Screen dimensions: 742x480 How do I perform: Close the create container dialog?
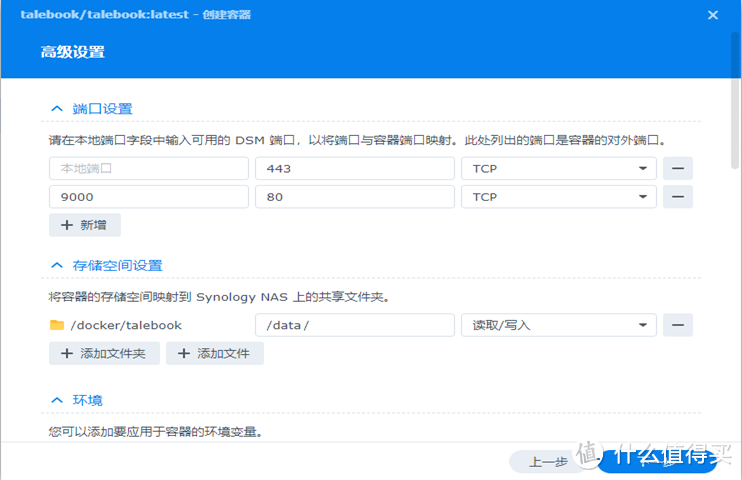[713, 15]
